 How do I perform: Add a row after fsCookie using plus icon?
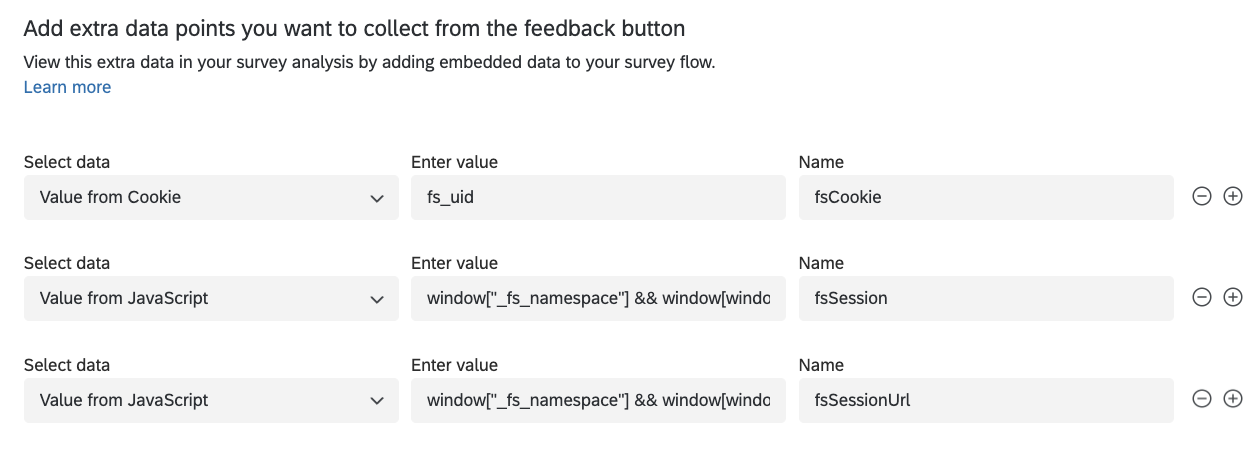[1233, 197]
